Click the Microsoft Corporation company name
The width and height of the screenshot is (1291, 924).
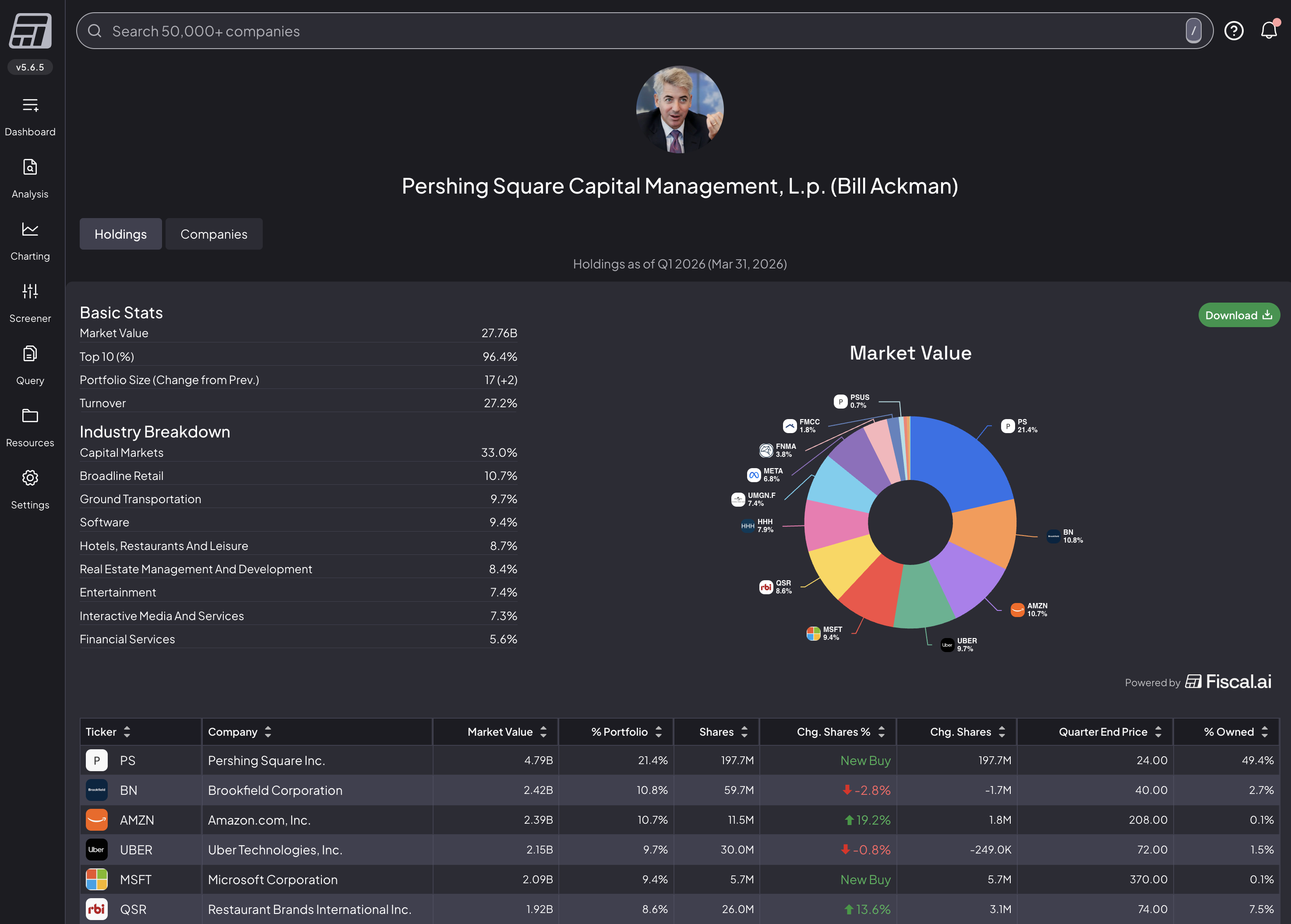(272, 879)
